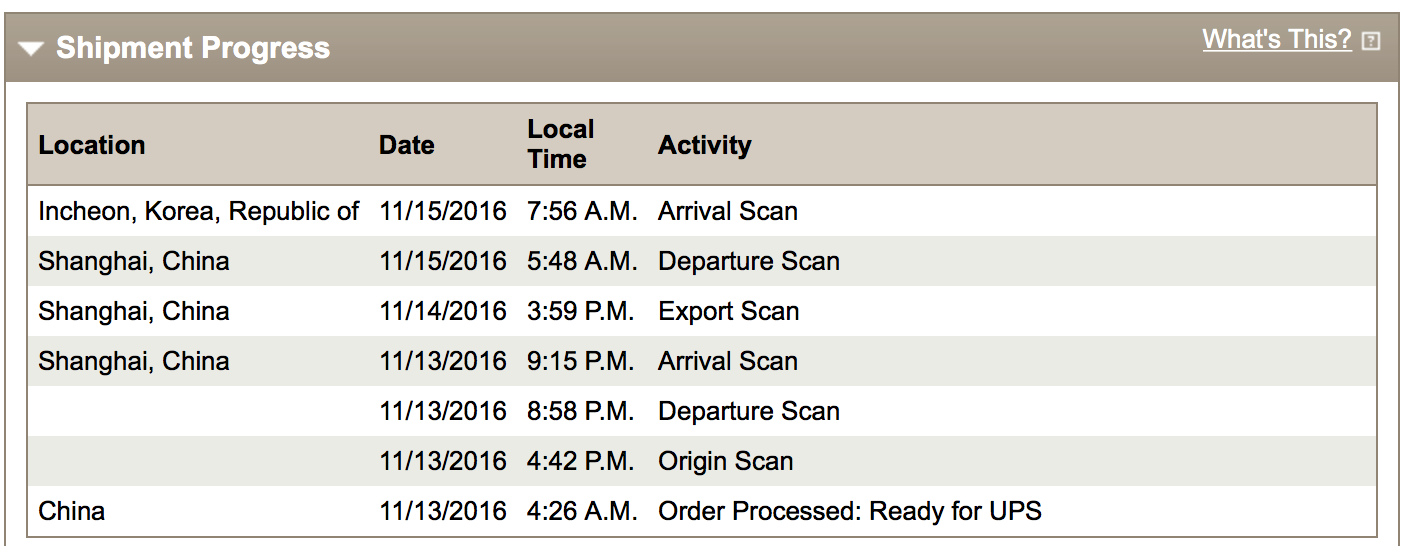Select the Departure Scan at 5:48 A.M.
Viewport: 1416px width, 546px height.
point(749,261)
